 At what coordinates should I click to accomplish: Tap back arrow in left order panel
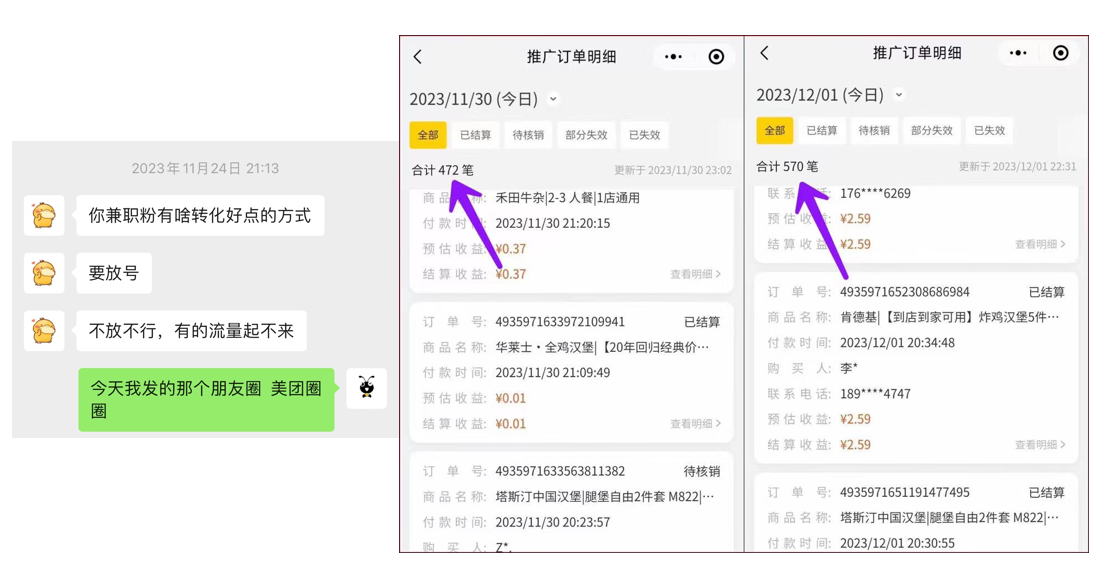click(418, 57)
